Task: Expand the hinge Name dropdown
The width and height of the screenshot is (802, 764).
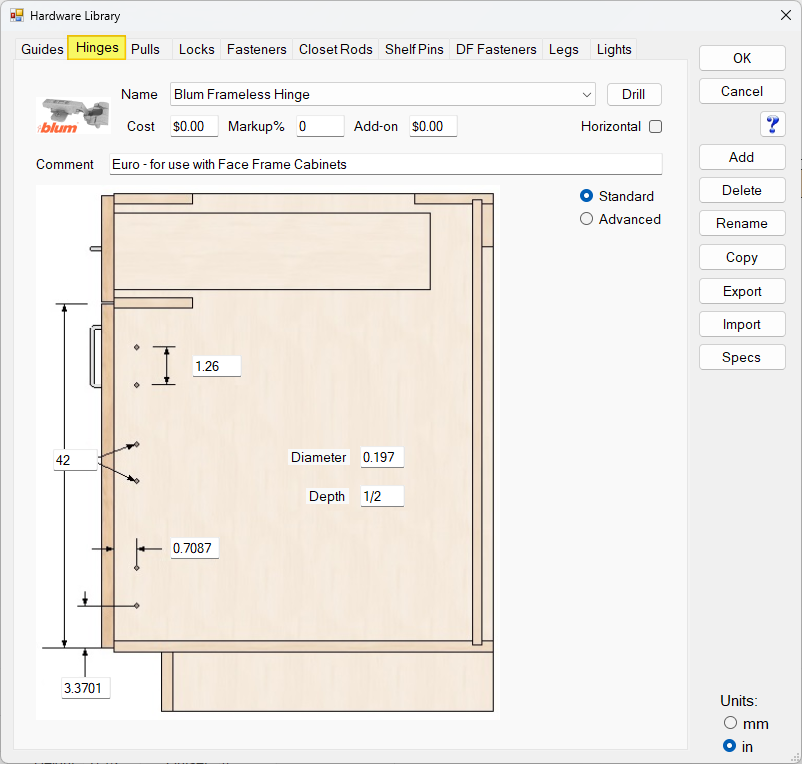Action: point(587,95)
